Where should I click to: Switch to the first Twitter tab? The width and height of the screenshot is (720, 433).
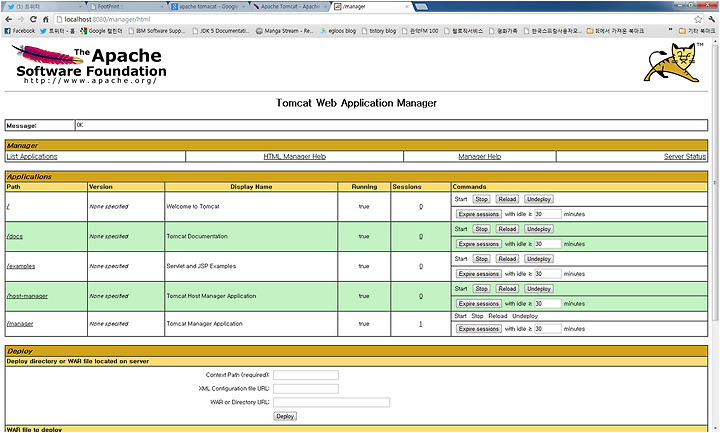45,6
